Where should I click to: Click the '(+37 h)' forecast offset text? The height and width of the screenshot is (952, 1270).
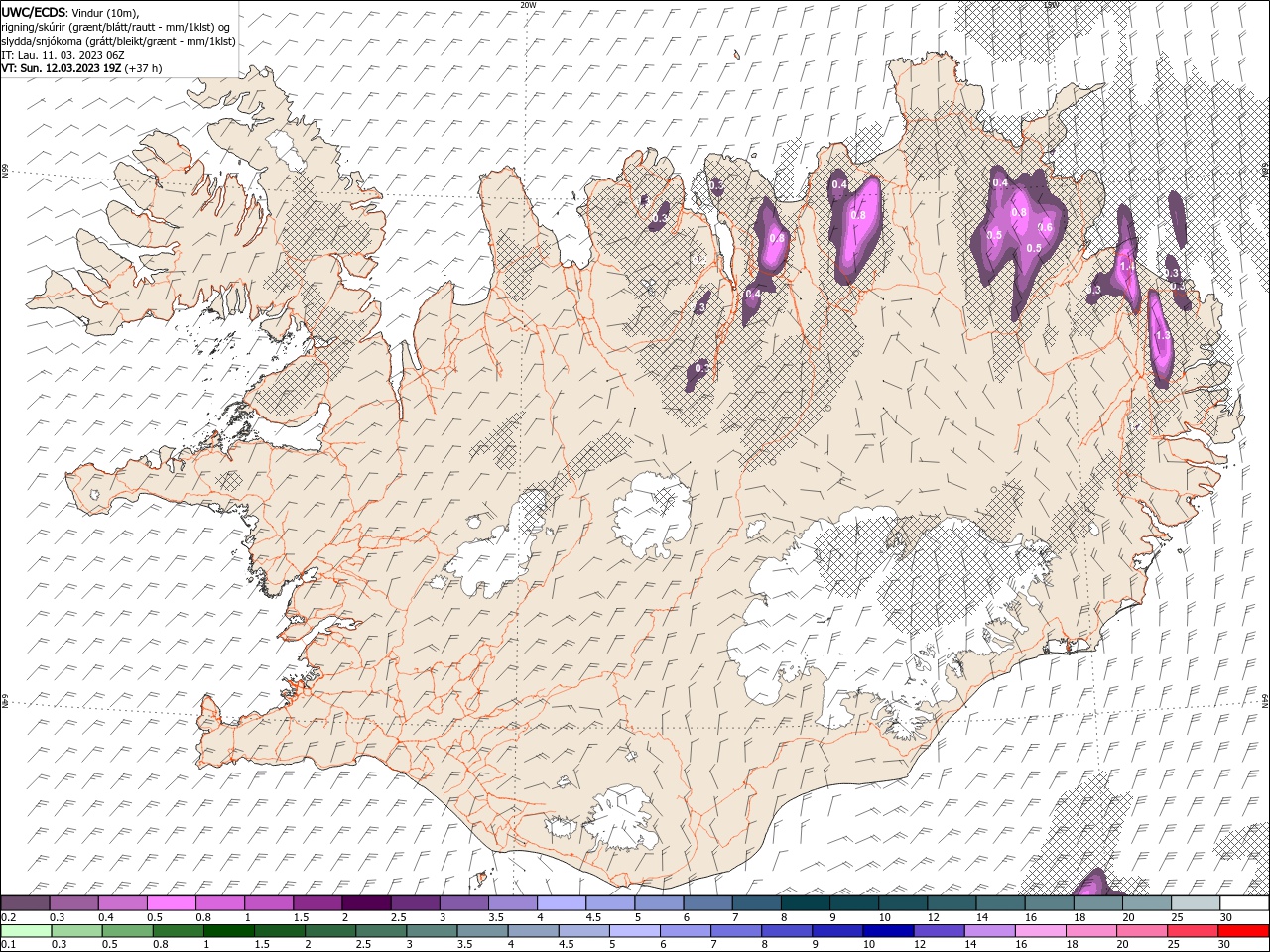pyautogui.click(x=143, y=68)
